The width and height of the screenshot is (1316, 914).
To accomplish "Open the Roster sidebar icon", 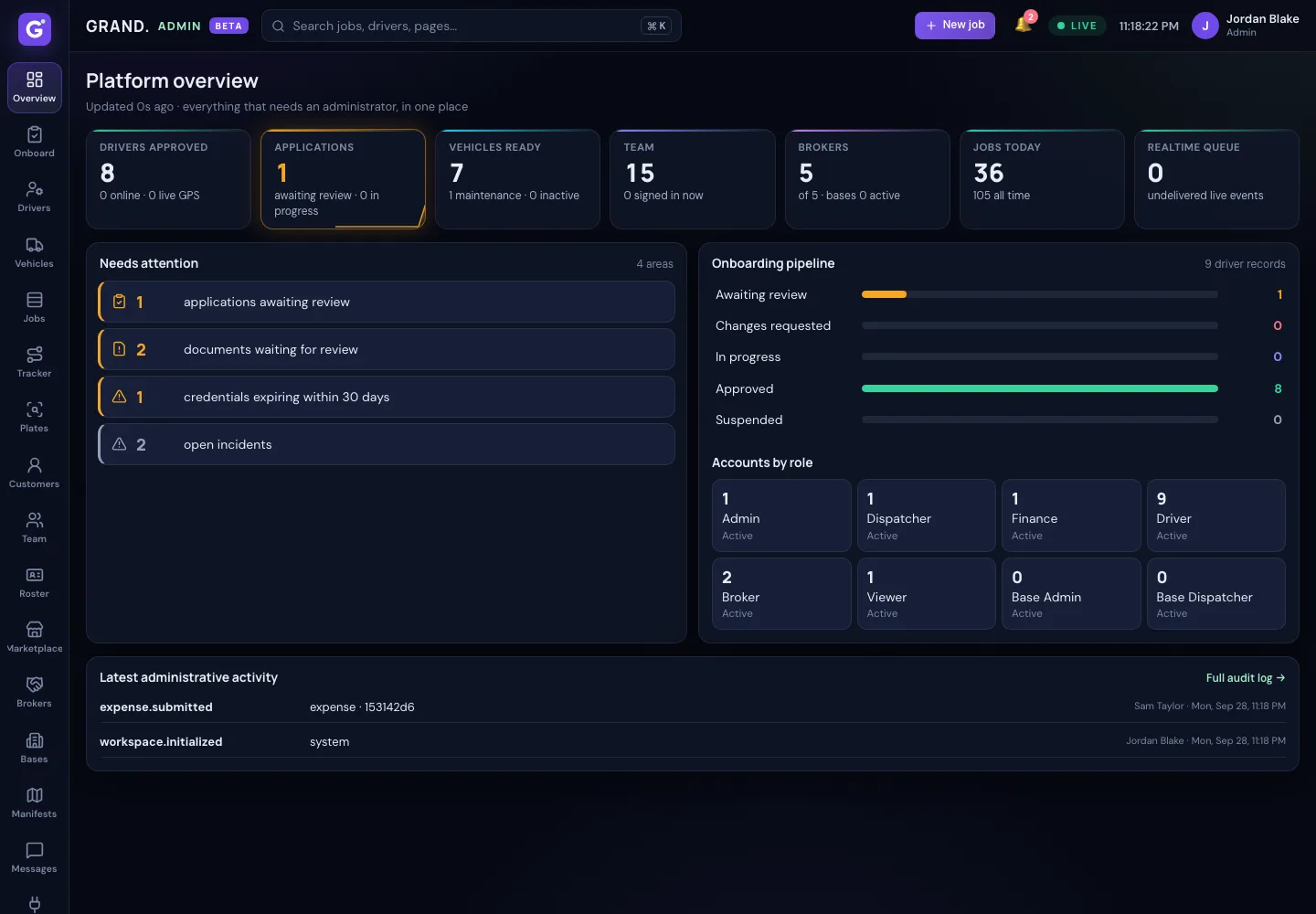I will [x=35, y=583].
